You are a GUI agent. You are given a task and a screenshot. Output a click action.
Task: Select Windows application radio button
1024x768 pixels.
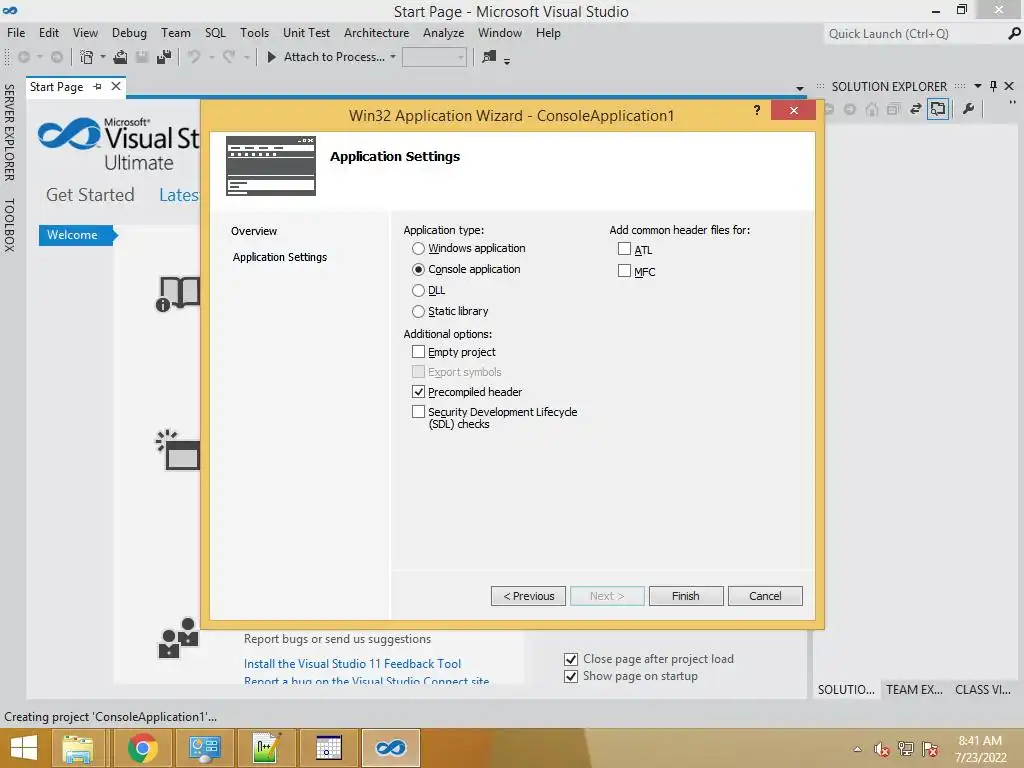pyautogui.click(x=419, y=249)
